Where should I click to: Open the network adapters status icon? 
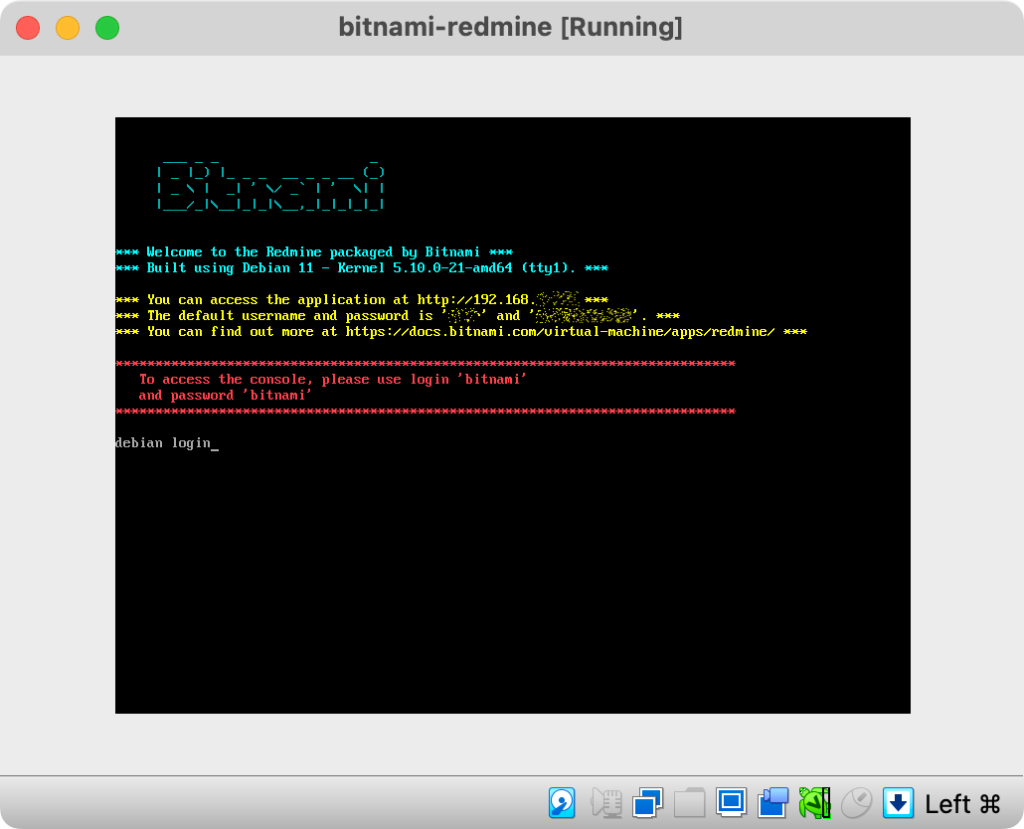tap(648, 802)
